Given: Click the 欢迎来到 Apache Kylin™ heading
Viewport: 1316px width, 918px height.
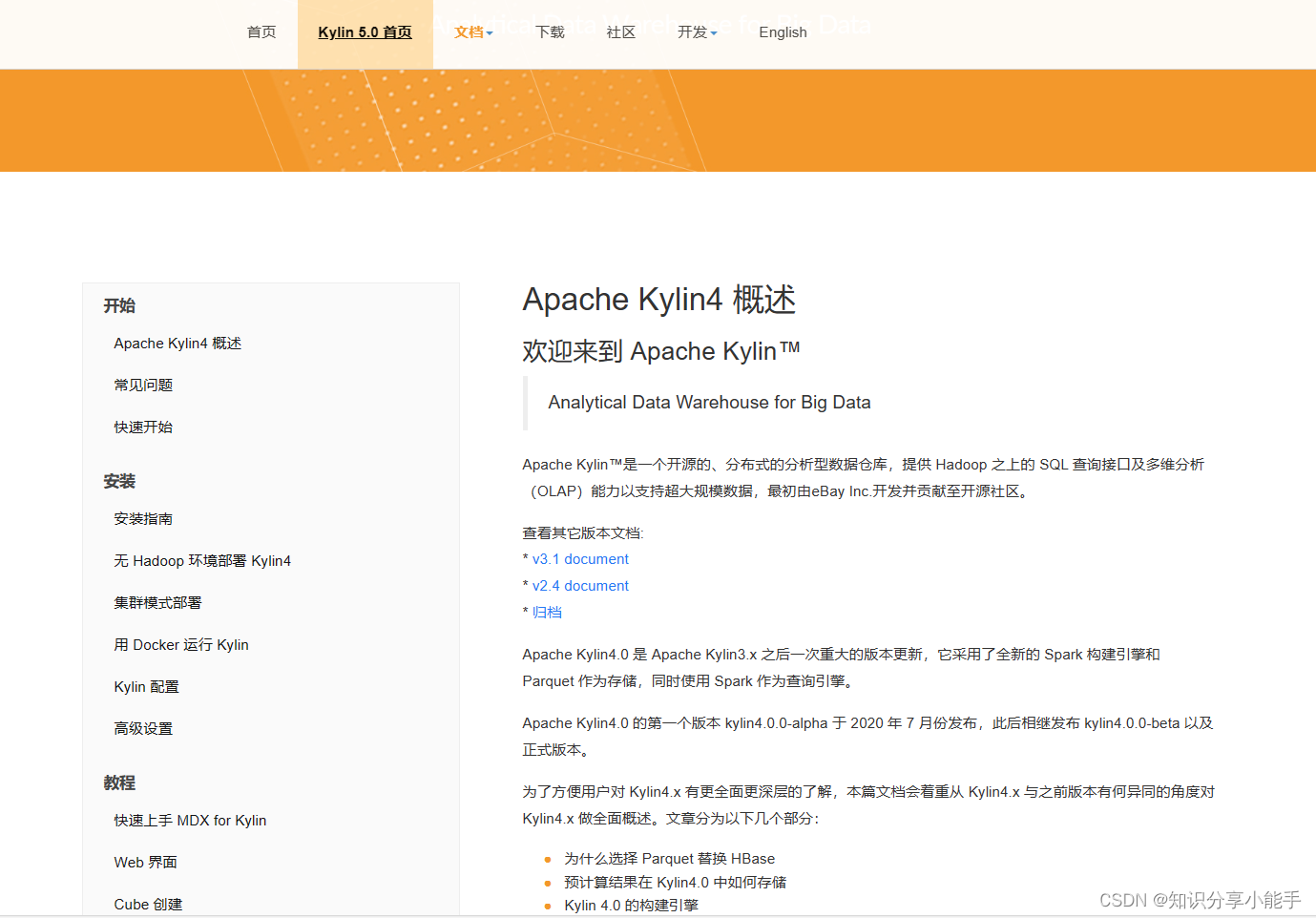Looking at the screenshot, I should 660,351.
